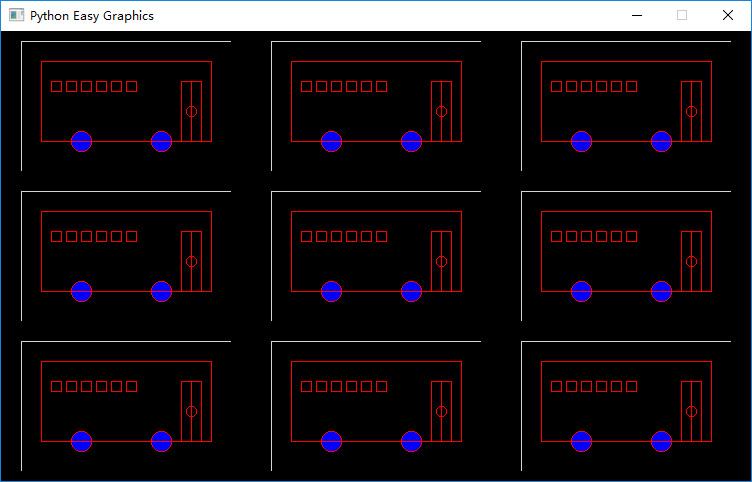Click right blue wheel of middle-right bus
The width and height of the screenshot is (752, 482).
[661, 291]
